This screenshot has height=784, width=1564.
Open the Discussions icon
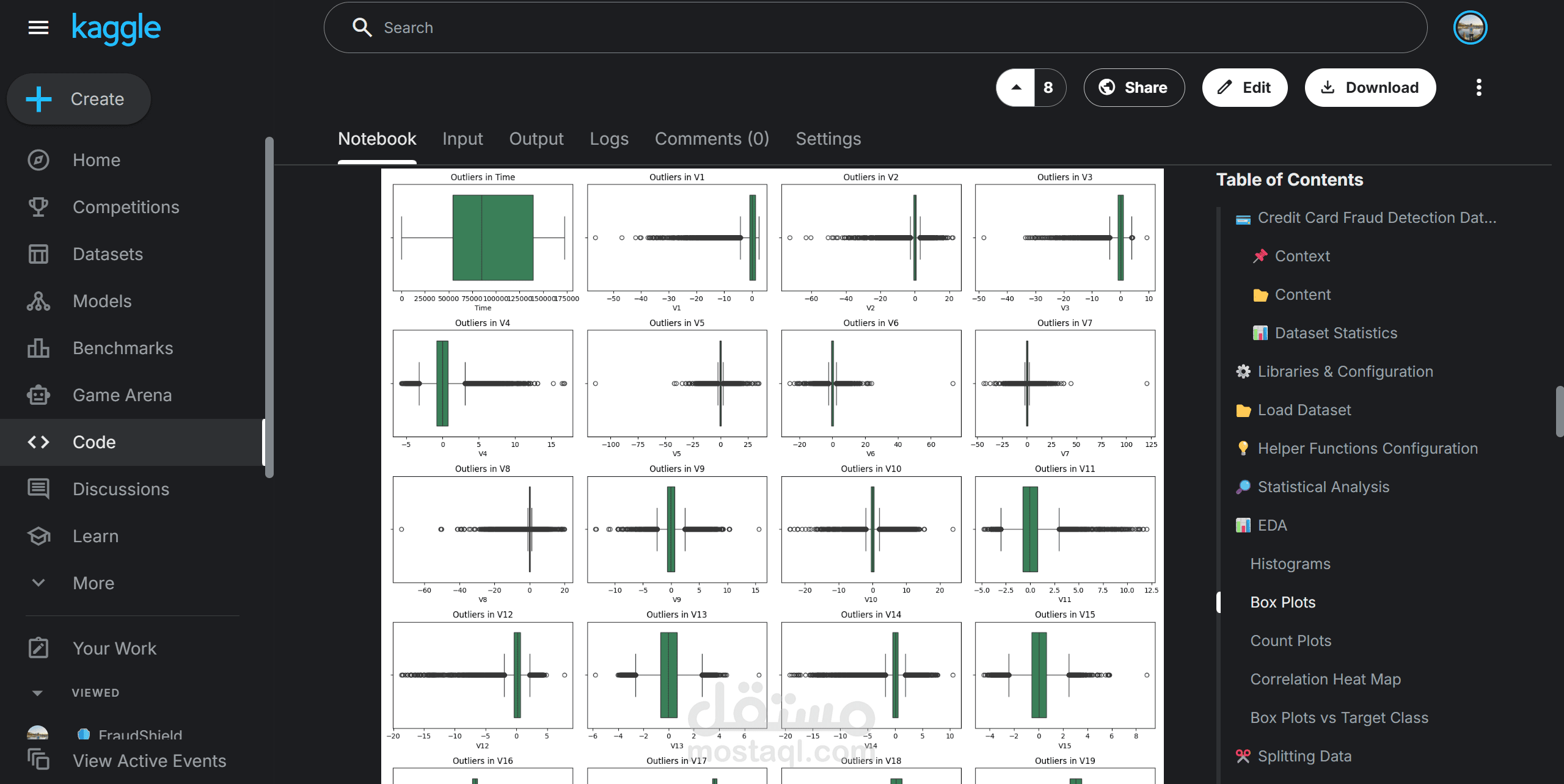pos(38,489)
